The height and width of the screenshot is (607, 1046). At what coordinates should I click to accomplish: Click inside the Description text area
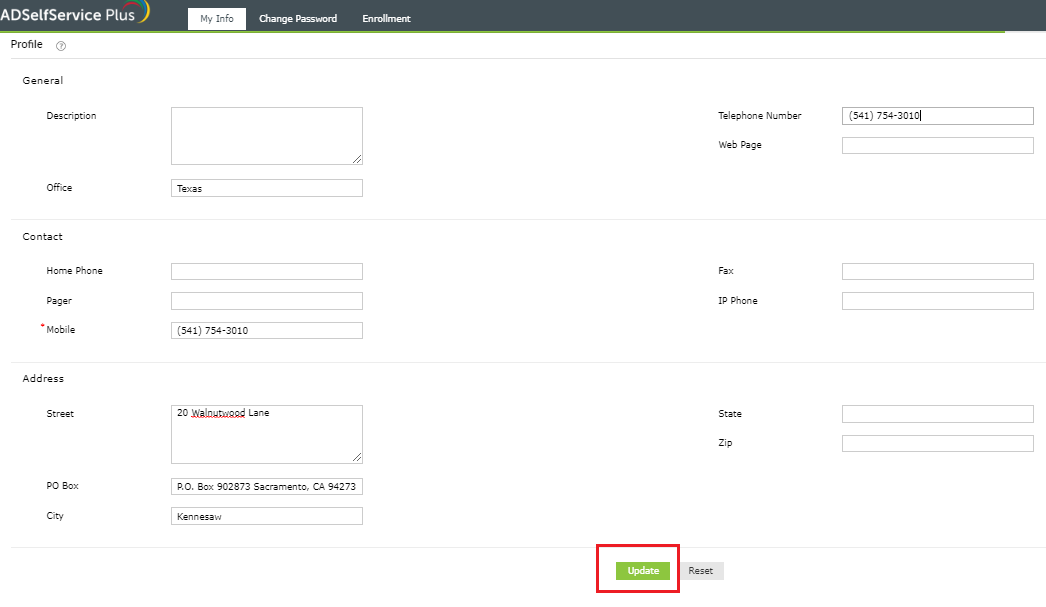click(x=266, y=135)
